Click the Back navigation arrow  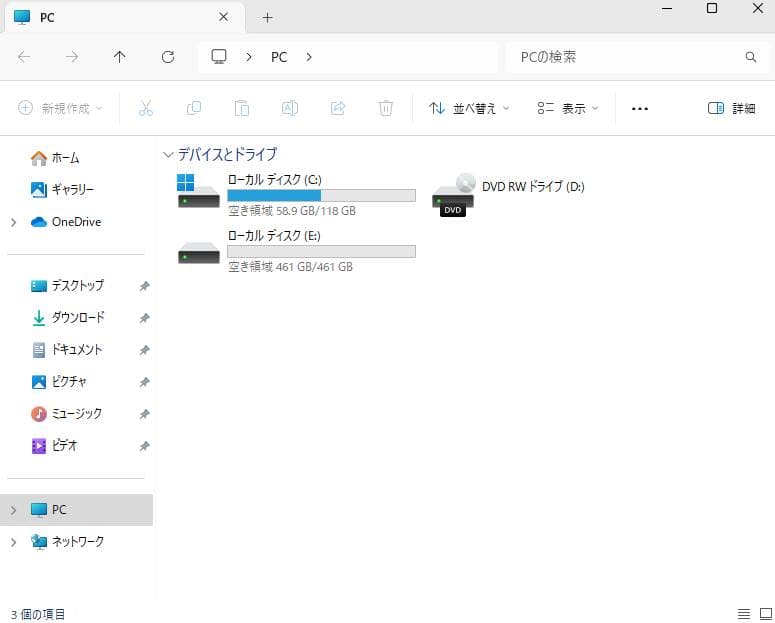pyautogui.click(x=24, y=57)
